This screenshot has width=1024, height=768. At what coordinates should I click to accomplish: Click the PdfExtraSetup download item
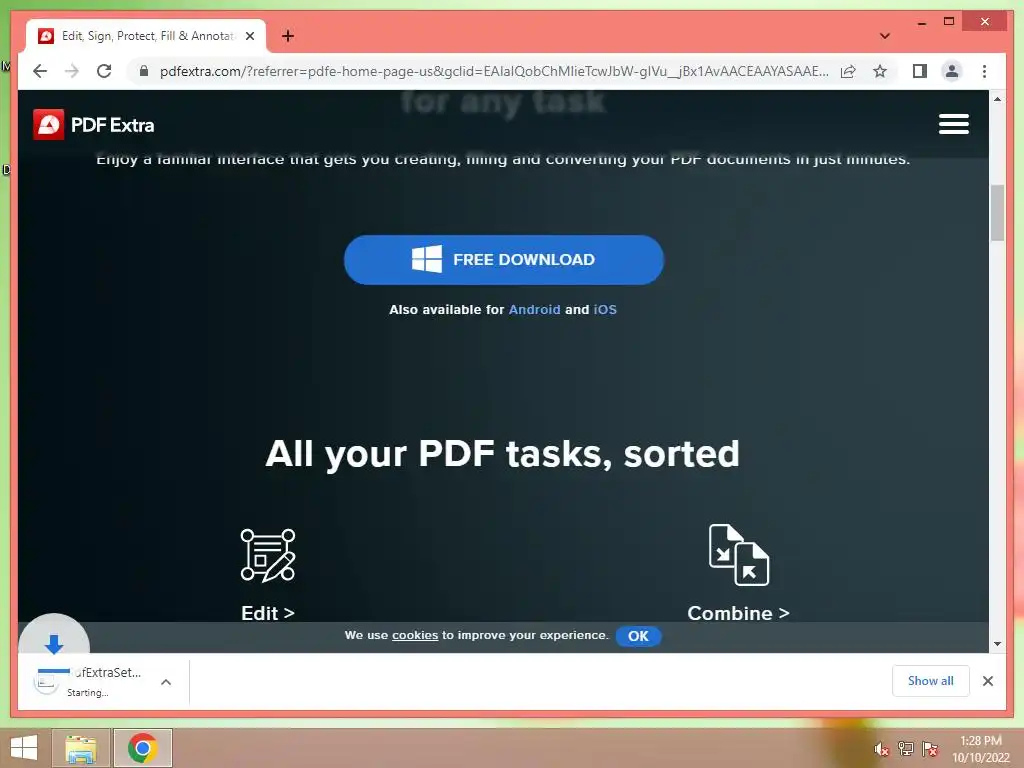[89, 682]
